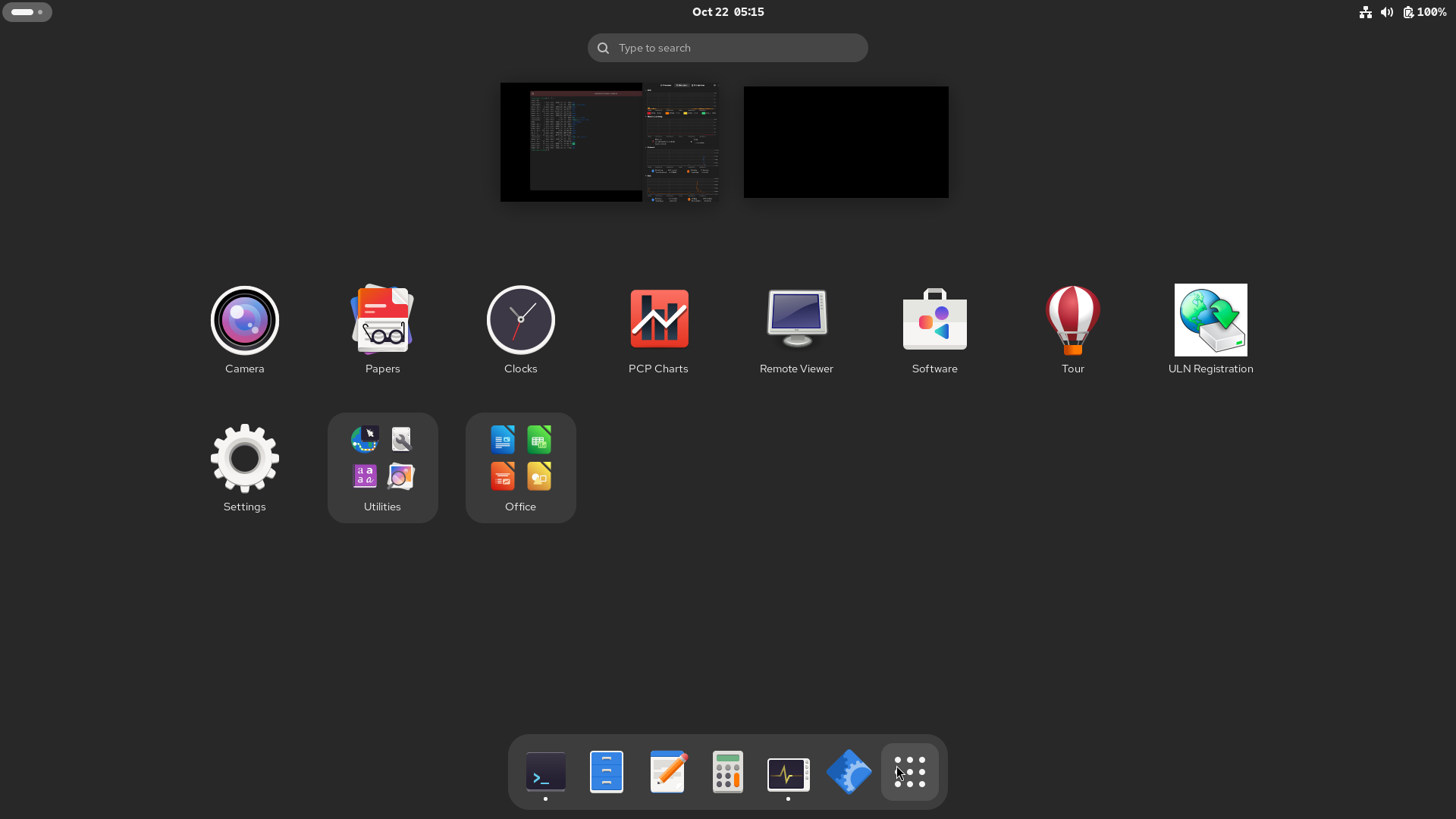Open Calculator from the dock
The image size is (1456, 819).
tap(728, 772)
